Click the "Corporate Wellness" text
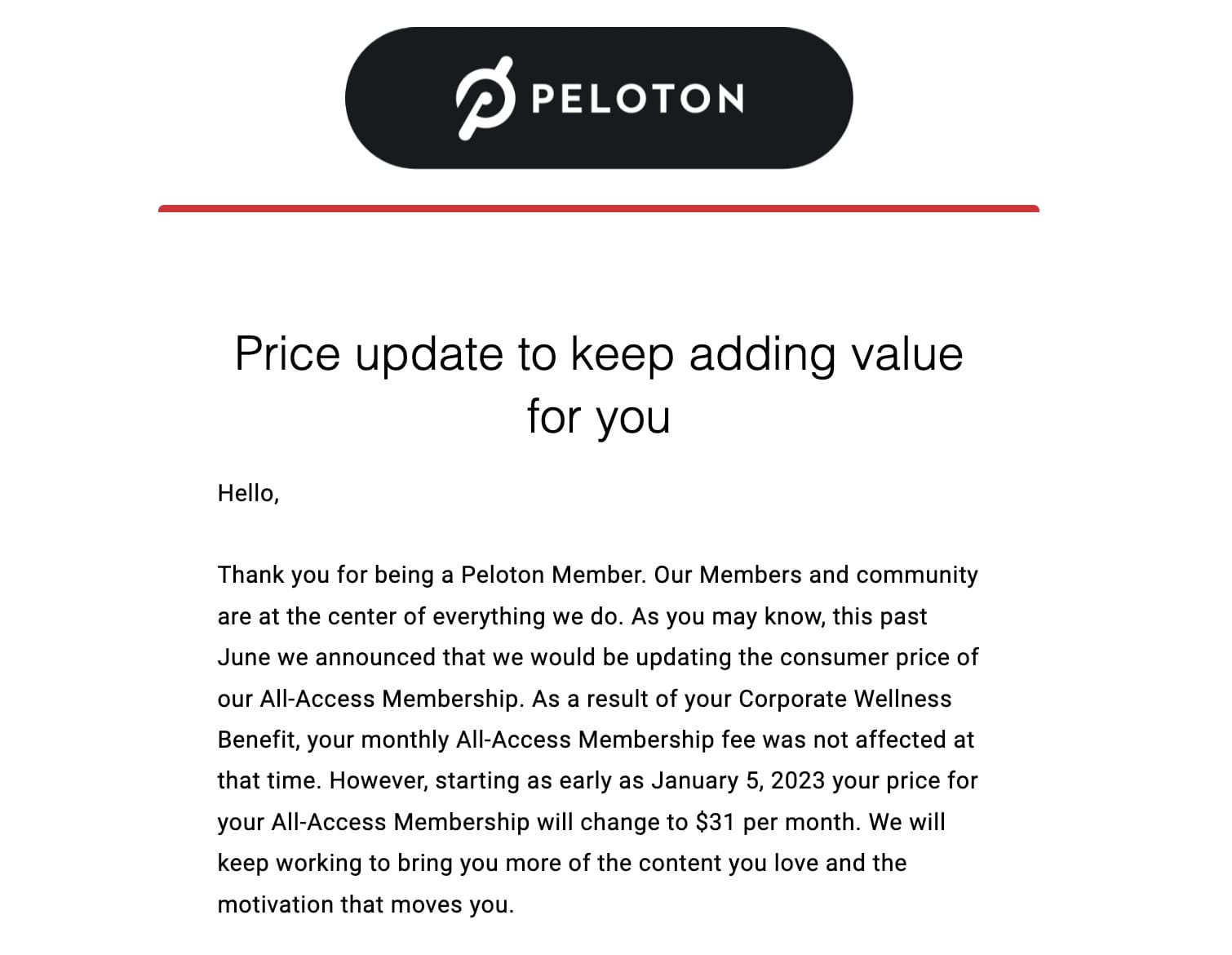This screenshot has height=955, width=1232. [845, 699]
